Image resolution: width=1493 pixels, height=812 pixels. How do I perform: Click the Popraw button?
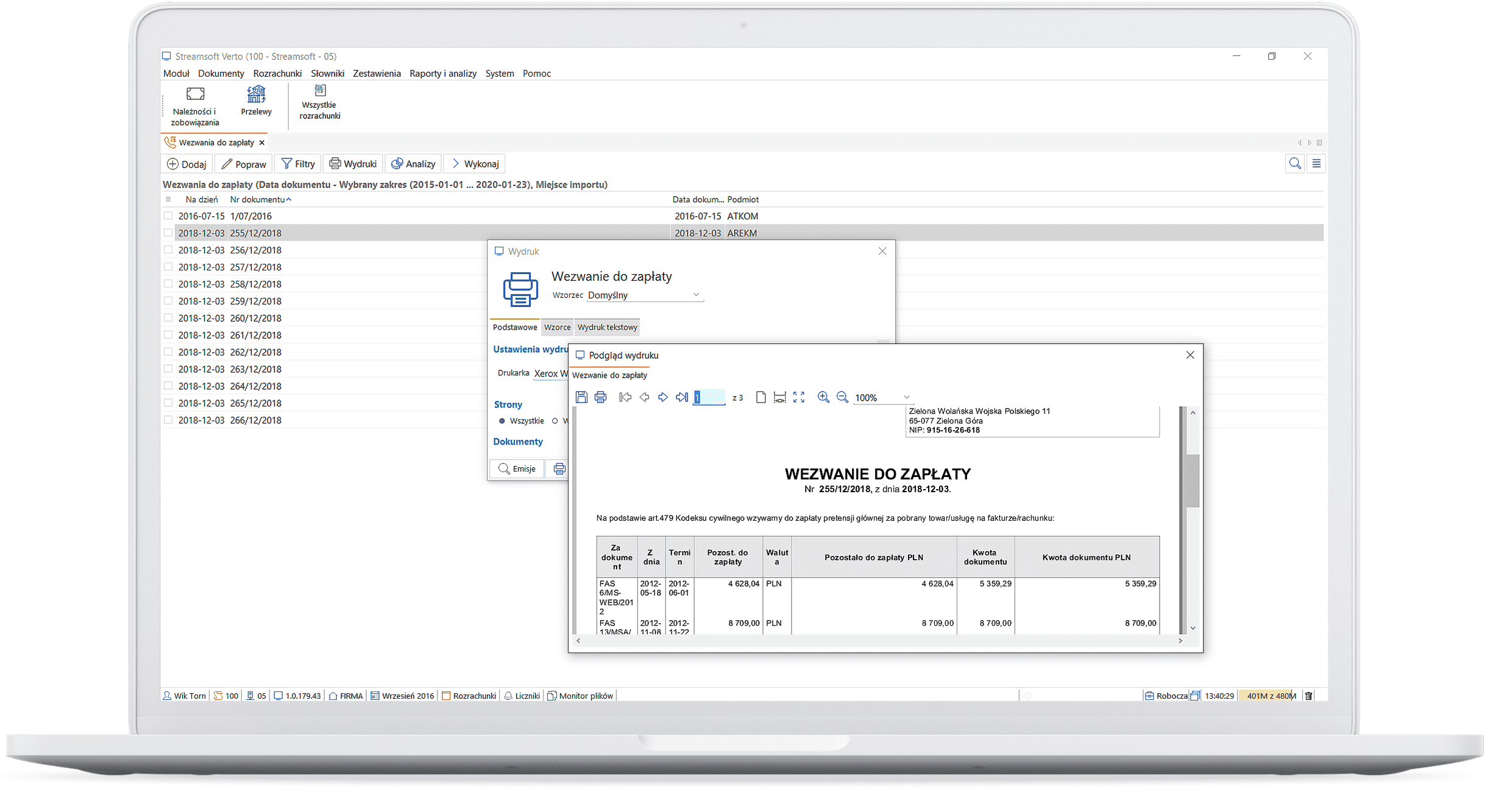point(244,164)
